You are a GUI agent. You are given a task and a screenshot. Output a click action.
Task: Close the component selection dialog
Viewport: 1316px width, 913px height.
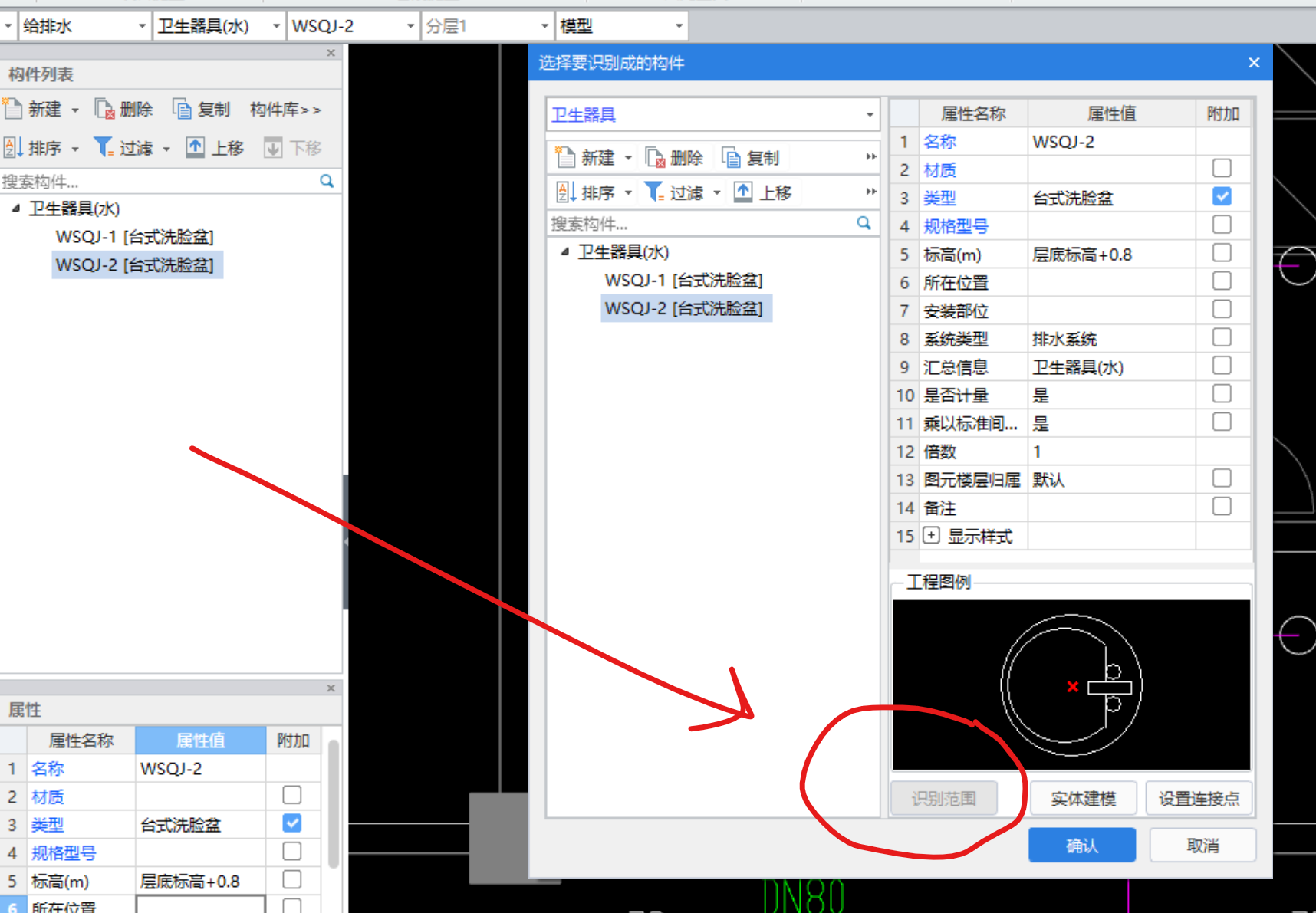click(1254, 62)
